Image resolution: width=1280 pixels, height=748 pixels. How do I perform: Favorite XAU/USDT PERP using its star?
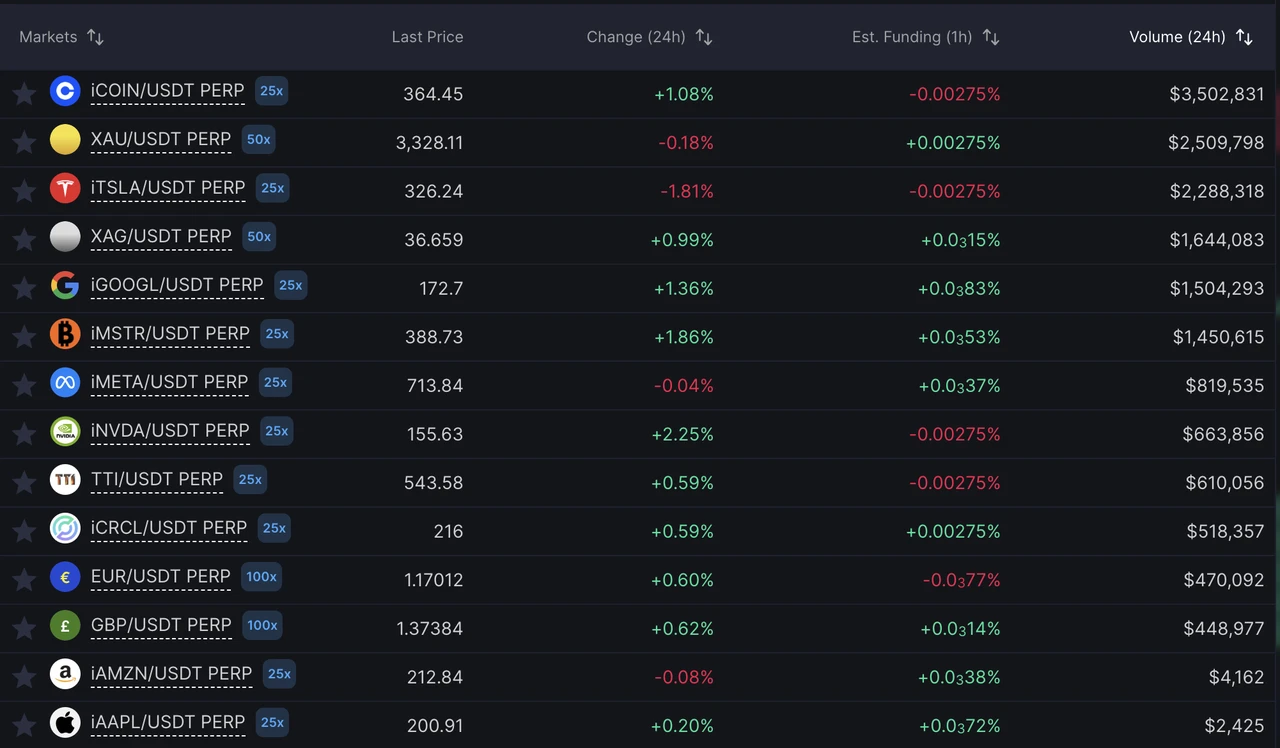(24, 142)
